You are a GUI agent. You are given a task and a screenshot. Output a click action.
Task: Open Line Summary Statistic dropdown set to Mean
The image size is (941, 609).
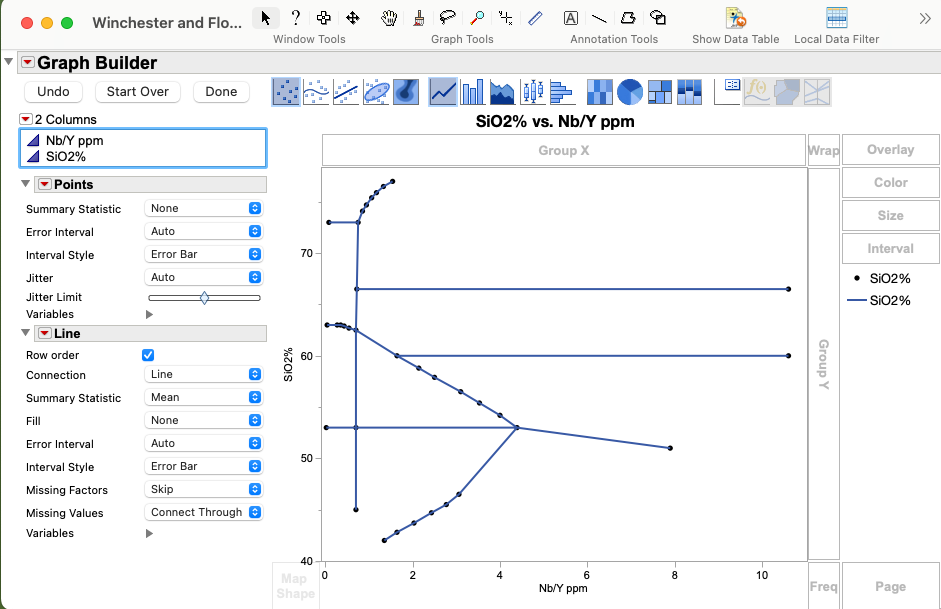tap(203, 397)
